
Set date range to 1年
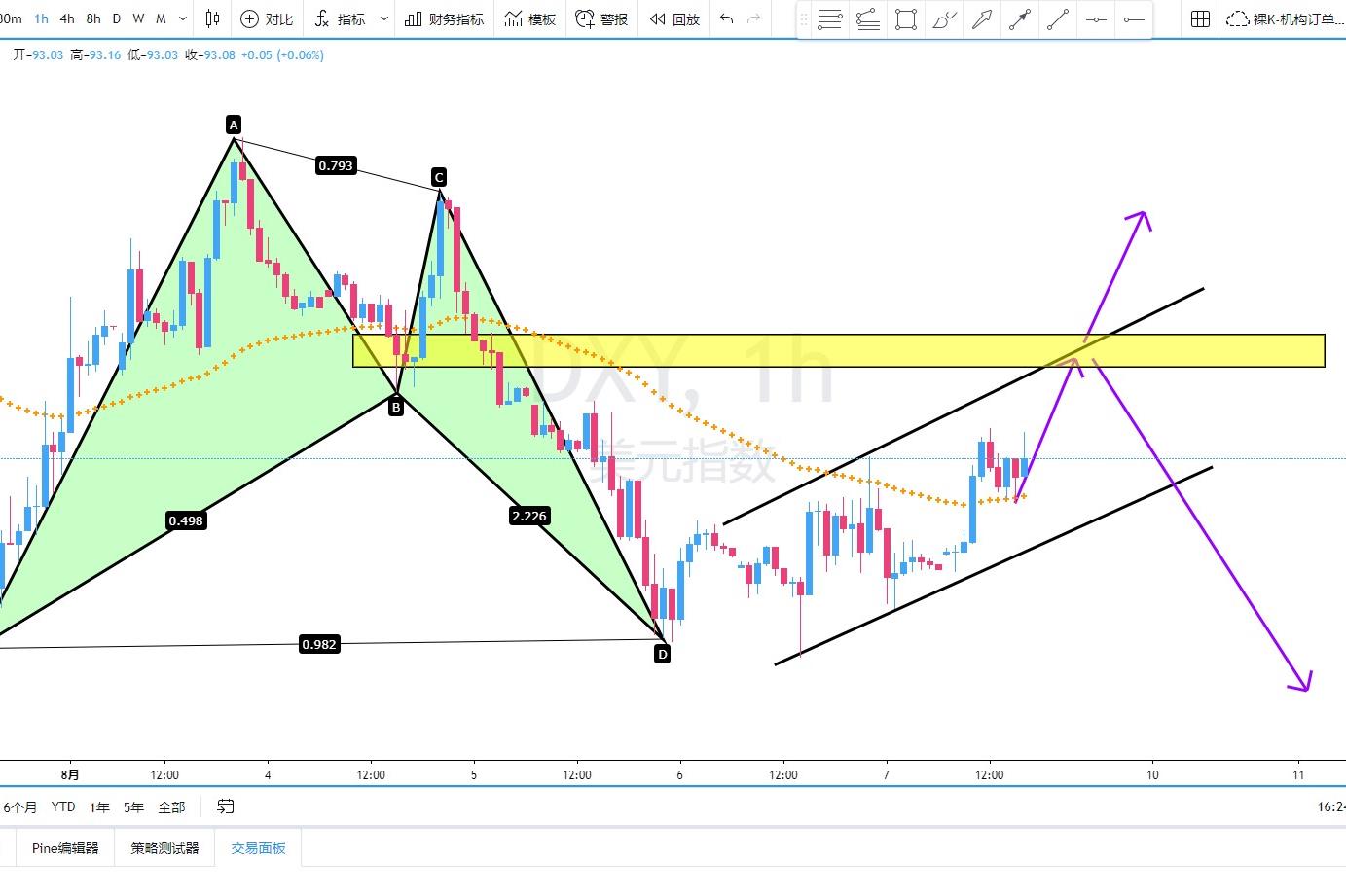tap(100, 807)
